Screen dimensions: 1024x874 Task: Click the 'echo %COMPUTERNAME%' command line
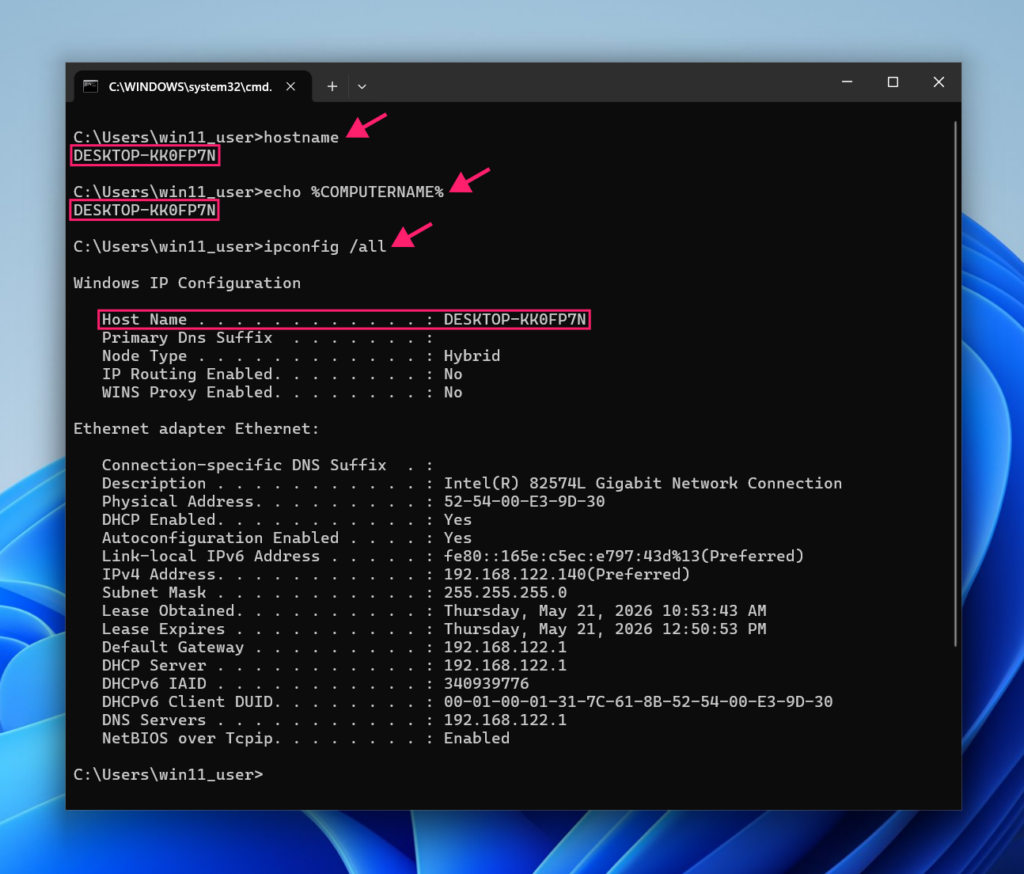[x=258, y=192]
